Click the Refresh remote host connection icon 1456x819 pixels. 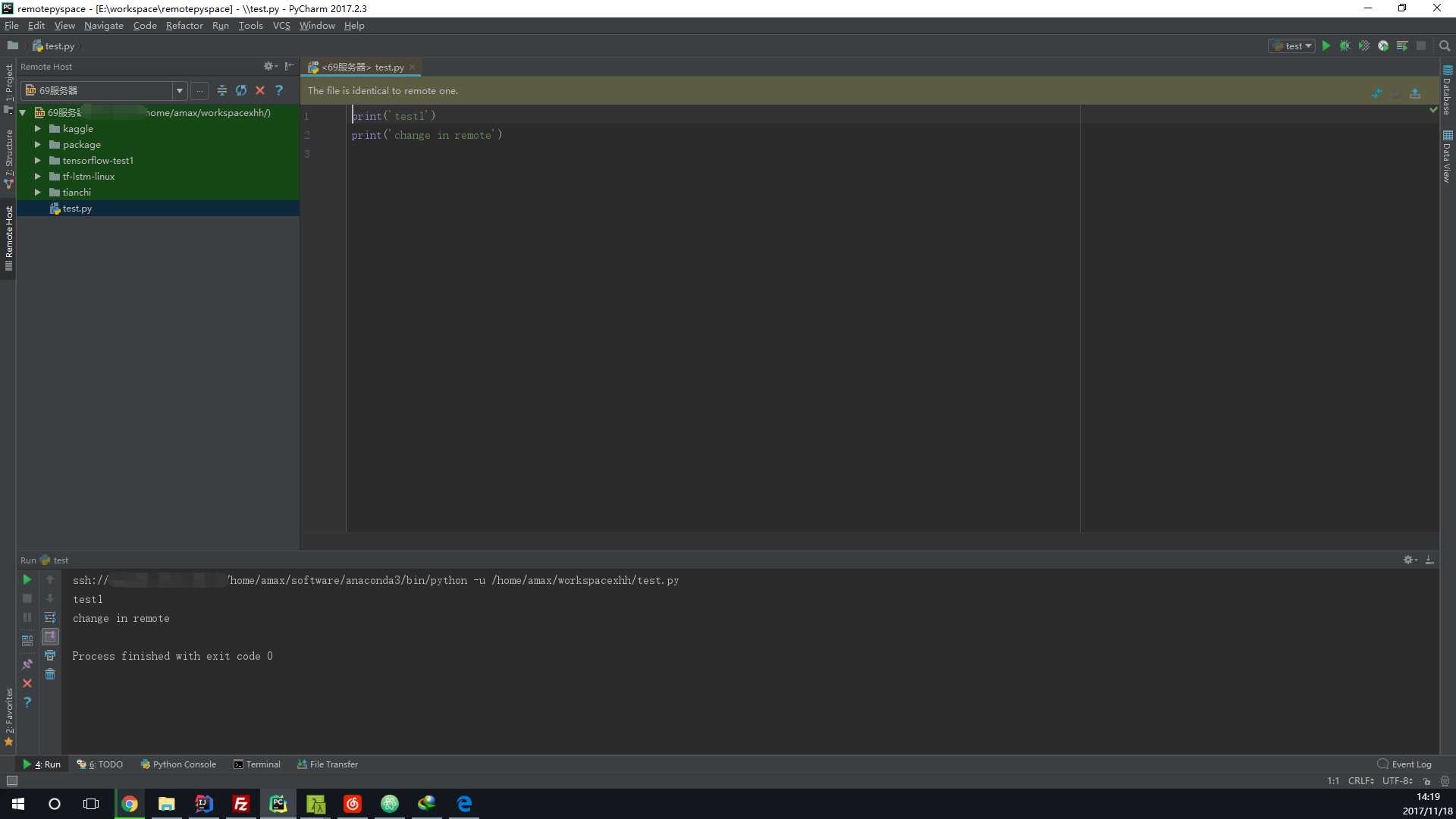click(x=241, y=91)
